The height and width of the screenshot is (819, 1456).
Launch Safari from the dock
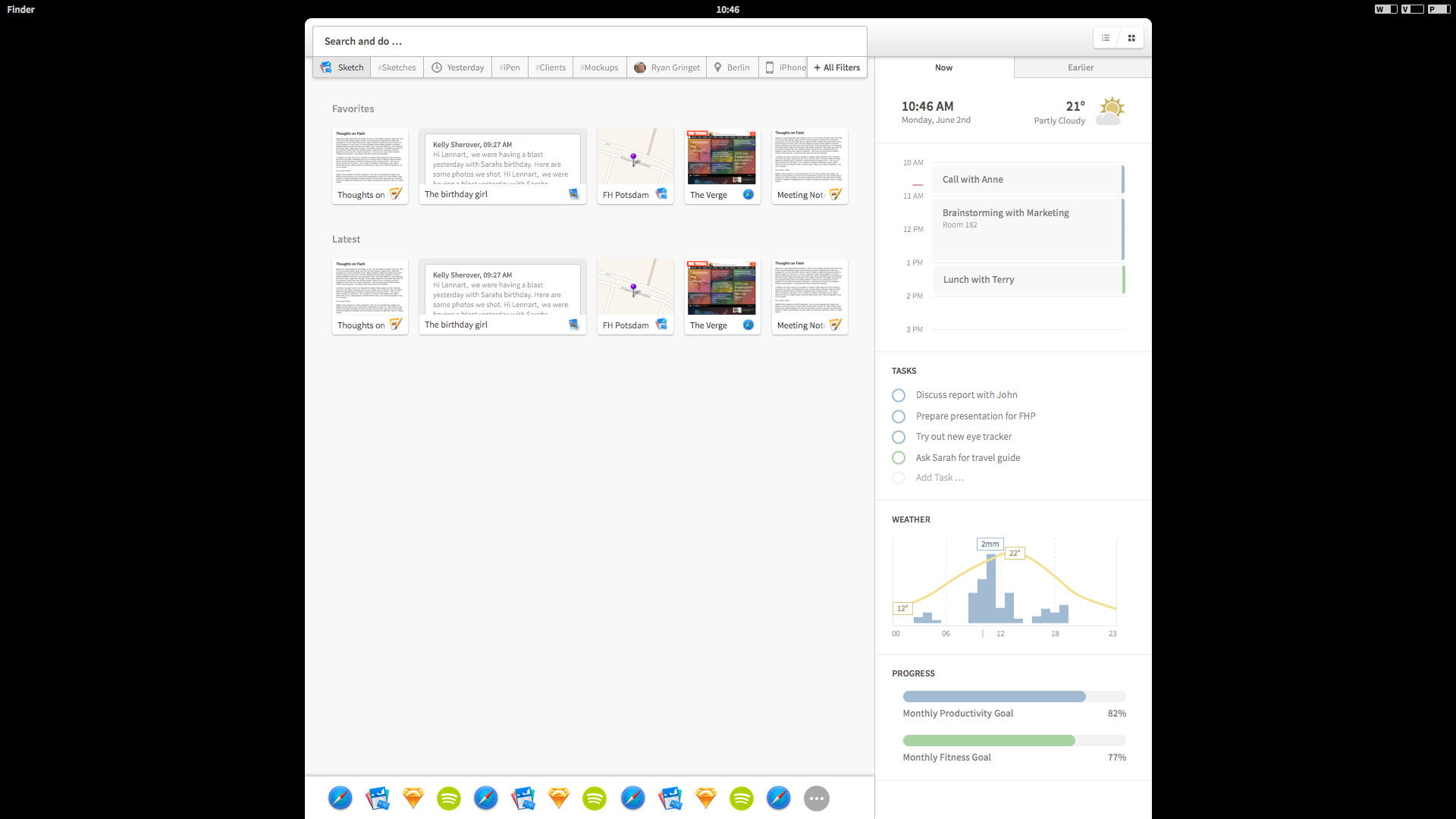click(340, 798)
